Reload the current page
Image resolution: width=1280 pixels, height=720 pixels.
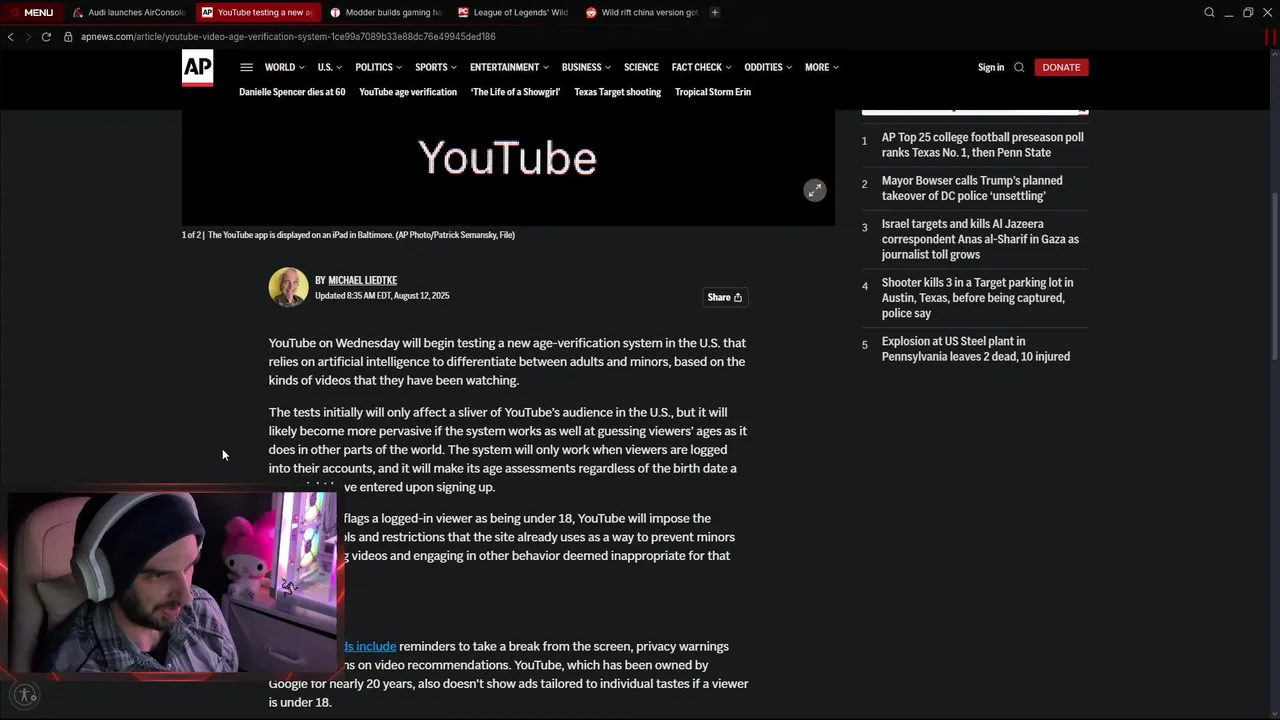(46, 36)
